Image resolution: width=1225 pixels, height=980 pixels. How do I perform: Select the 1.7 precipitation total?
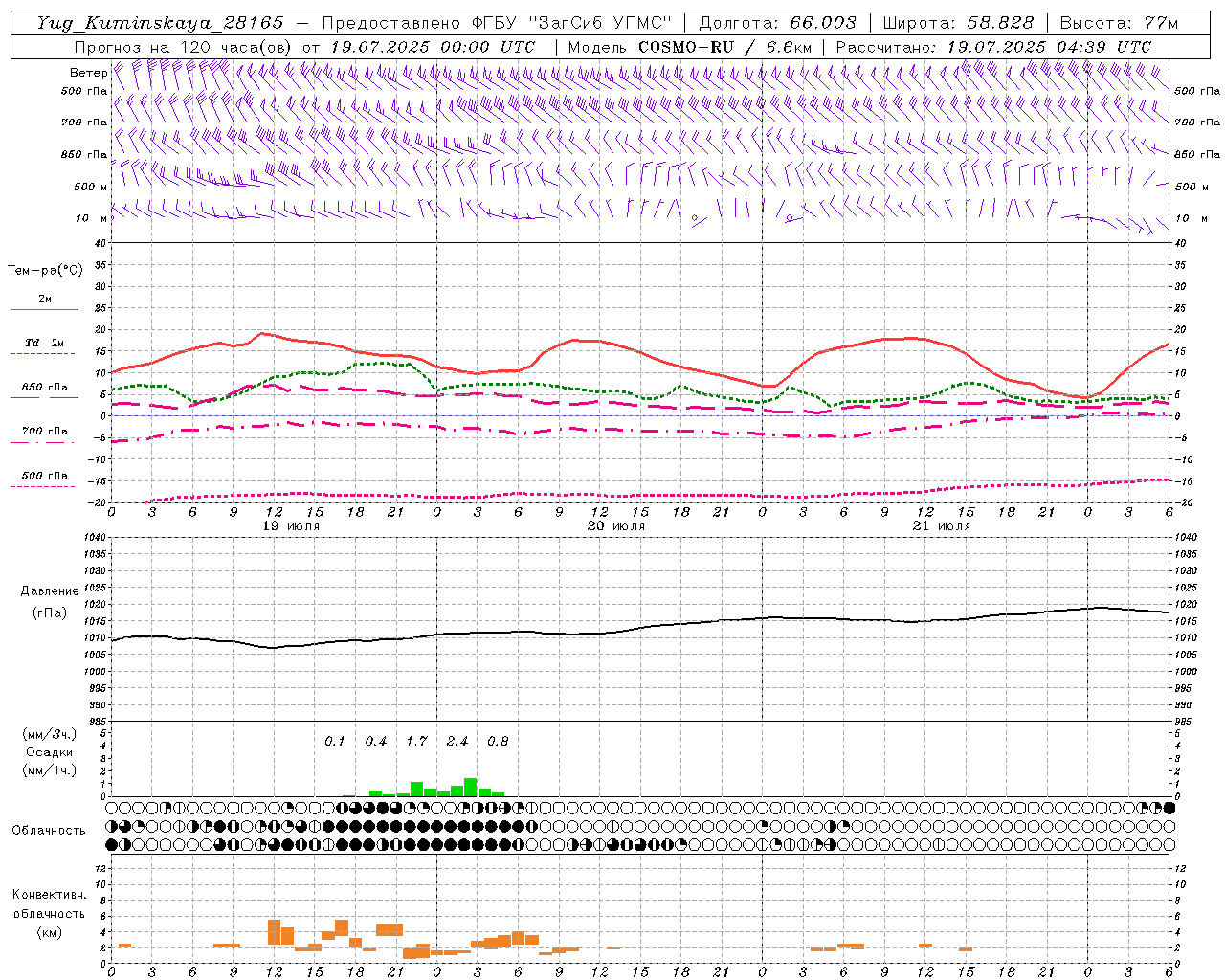(416, 741)
